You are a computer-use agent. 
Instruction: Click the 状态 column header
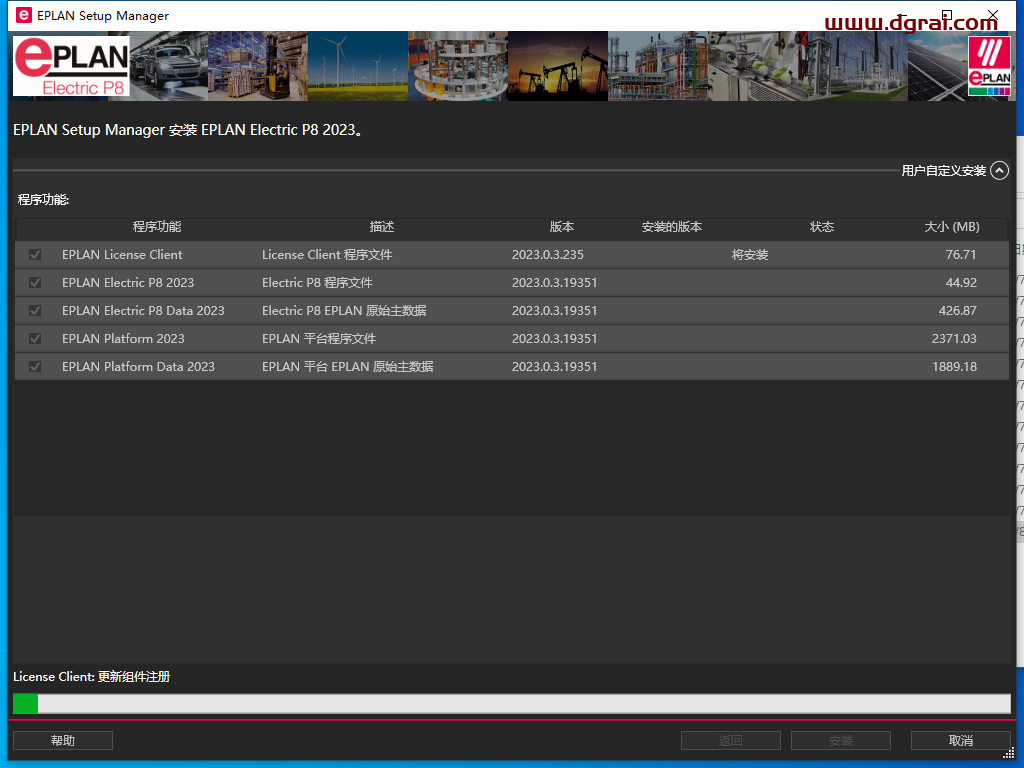[x=822, y=227]
